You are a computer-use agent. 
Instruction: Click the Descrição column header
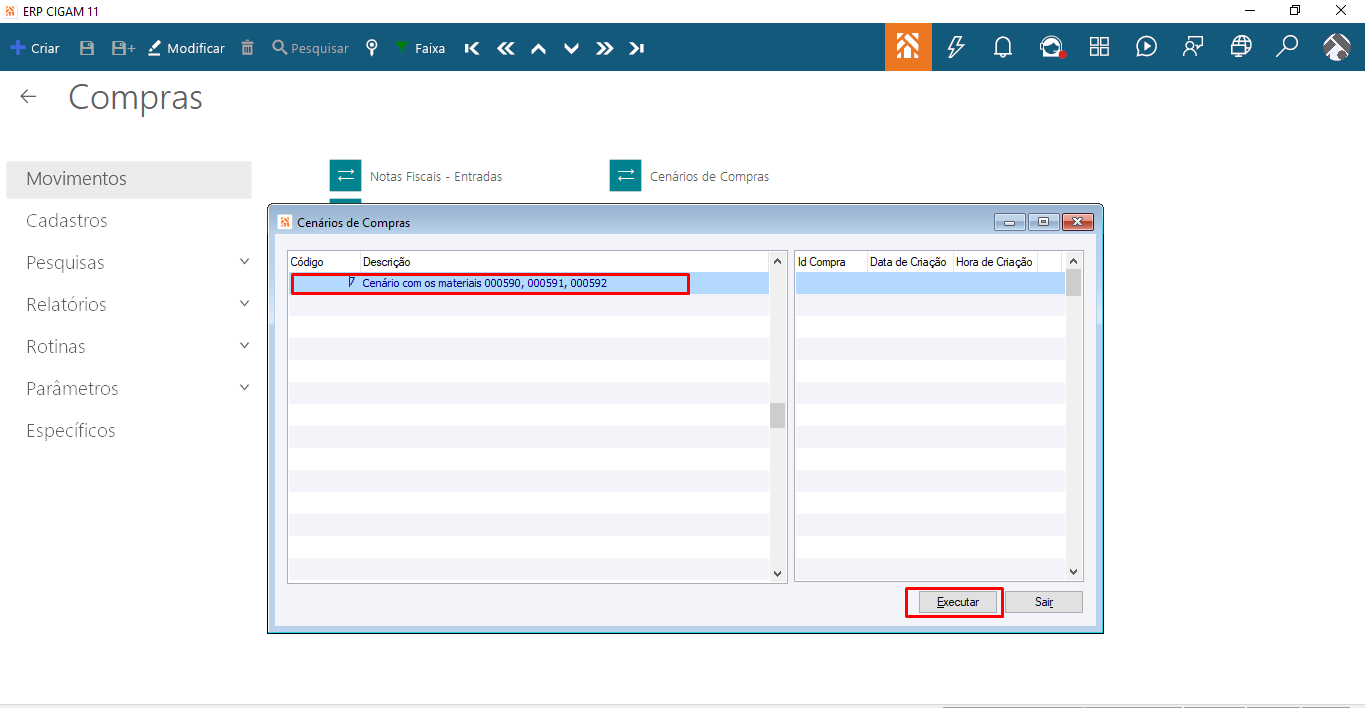click(x=565, y=262)
